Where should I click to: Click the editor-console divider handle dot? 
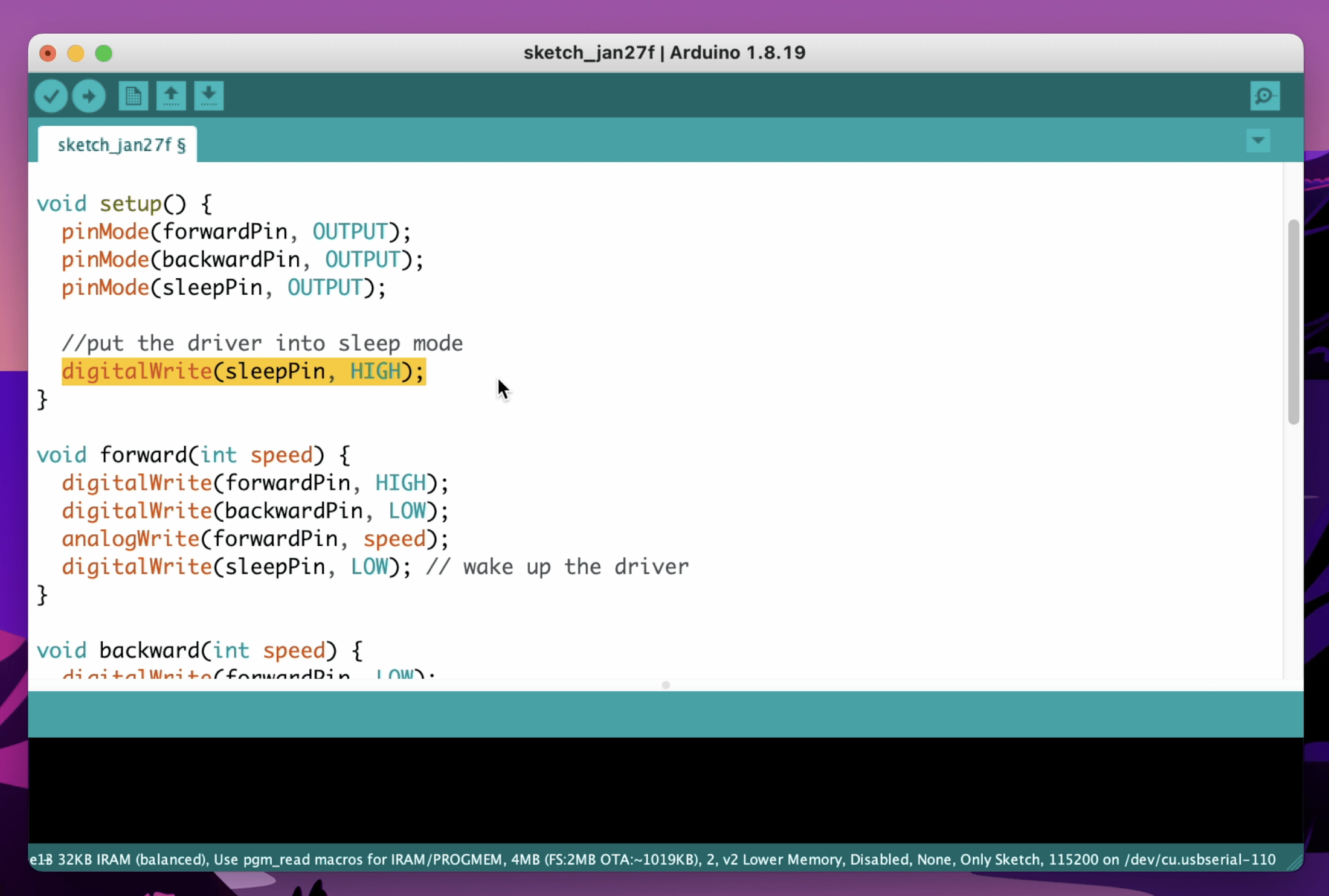point(666,685)
